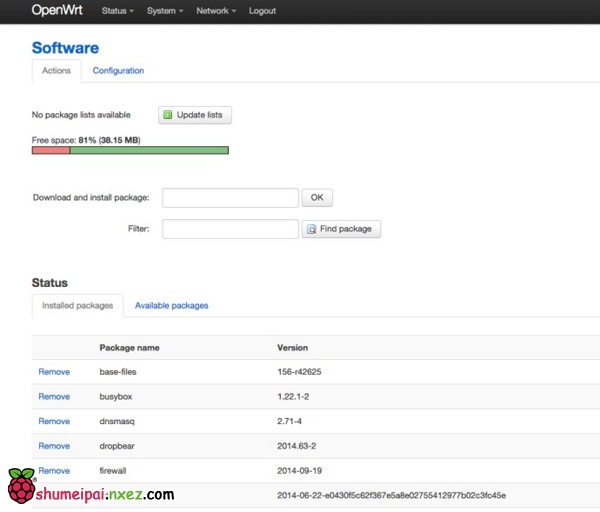Remove the dnsmasq package
Viewport: 600px width, 512px height.
pos(54,421)
